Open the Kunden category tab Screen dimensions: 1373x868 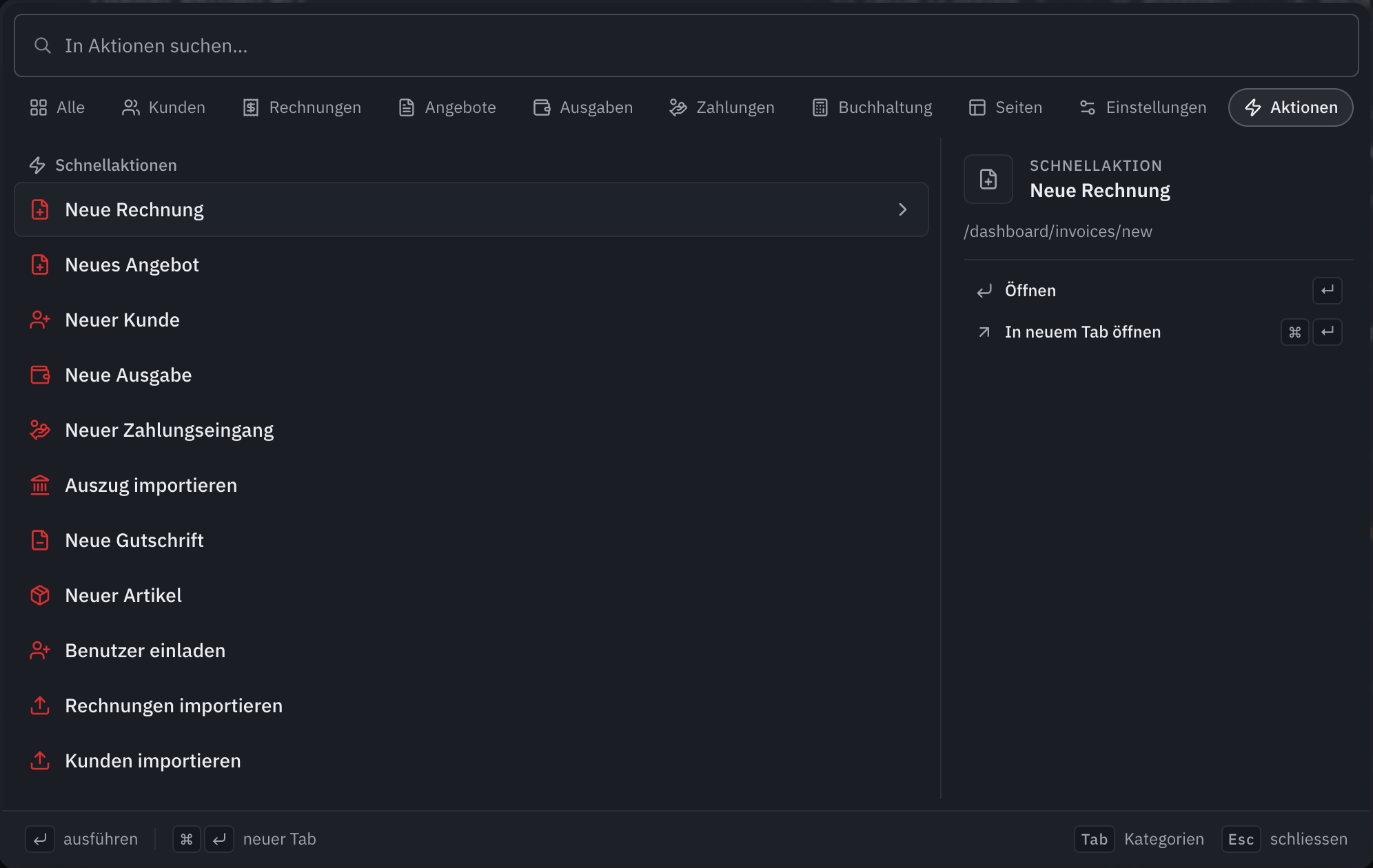[x=163, y=107]
